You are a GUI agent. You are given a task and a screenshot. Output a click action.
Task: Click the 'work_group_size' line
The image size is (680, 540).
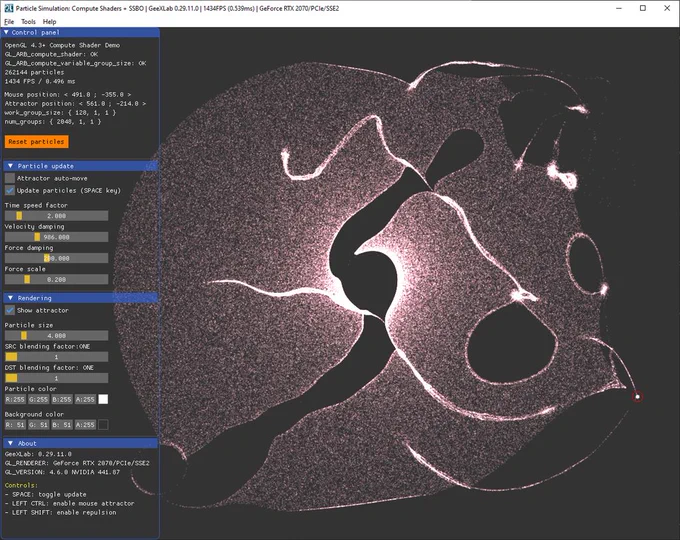pos(60,113)
